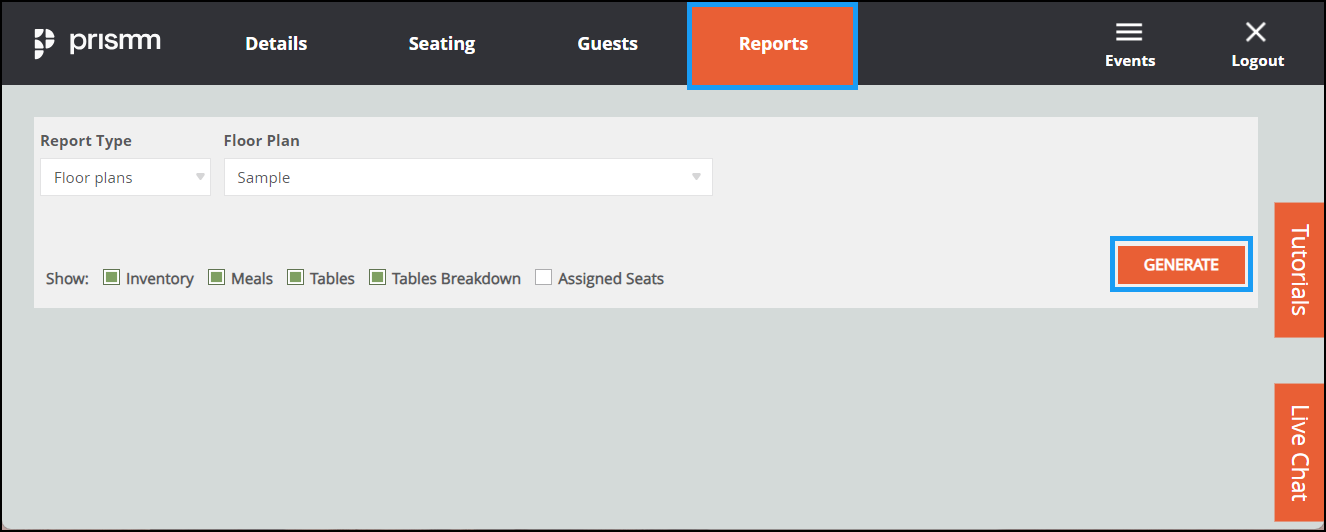Uncheck the Meals checkbox

[x=216, y=277]
